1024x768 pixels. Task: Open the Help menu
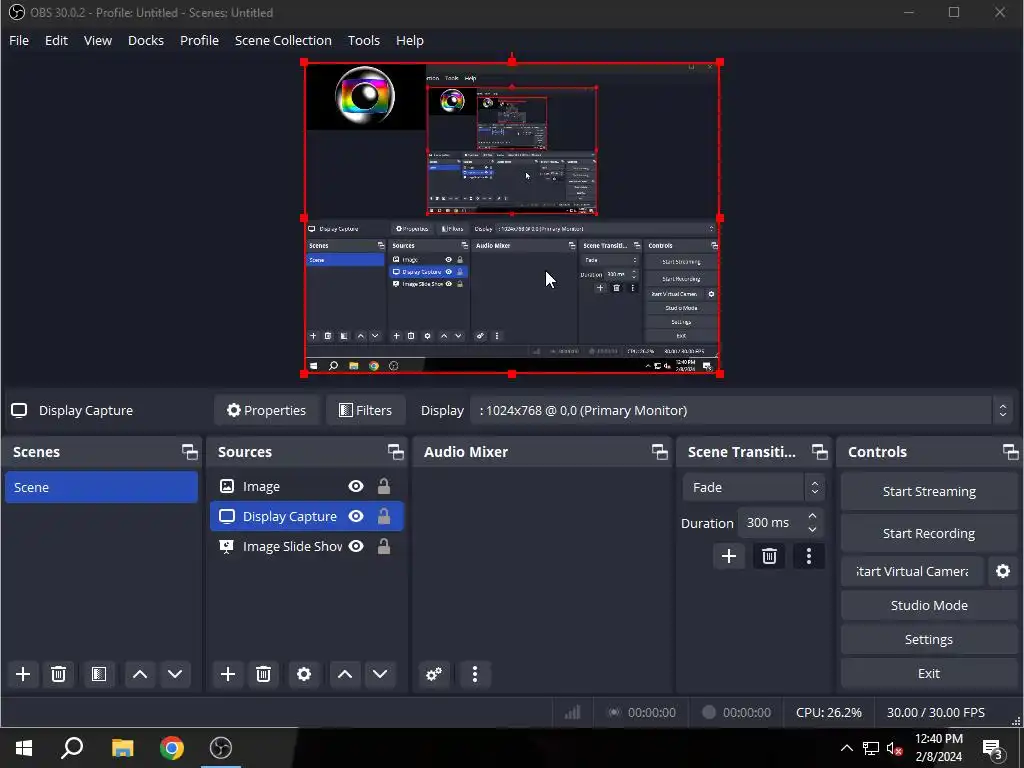click(x=409, y=40)
